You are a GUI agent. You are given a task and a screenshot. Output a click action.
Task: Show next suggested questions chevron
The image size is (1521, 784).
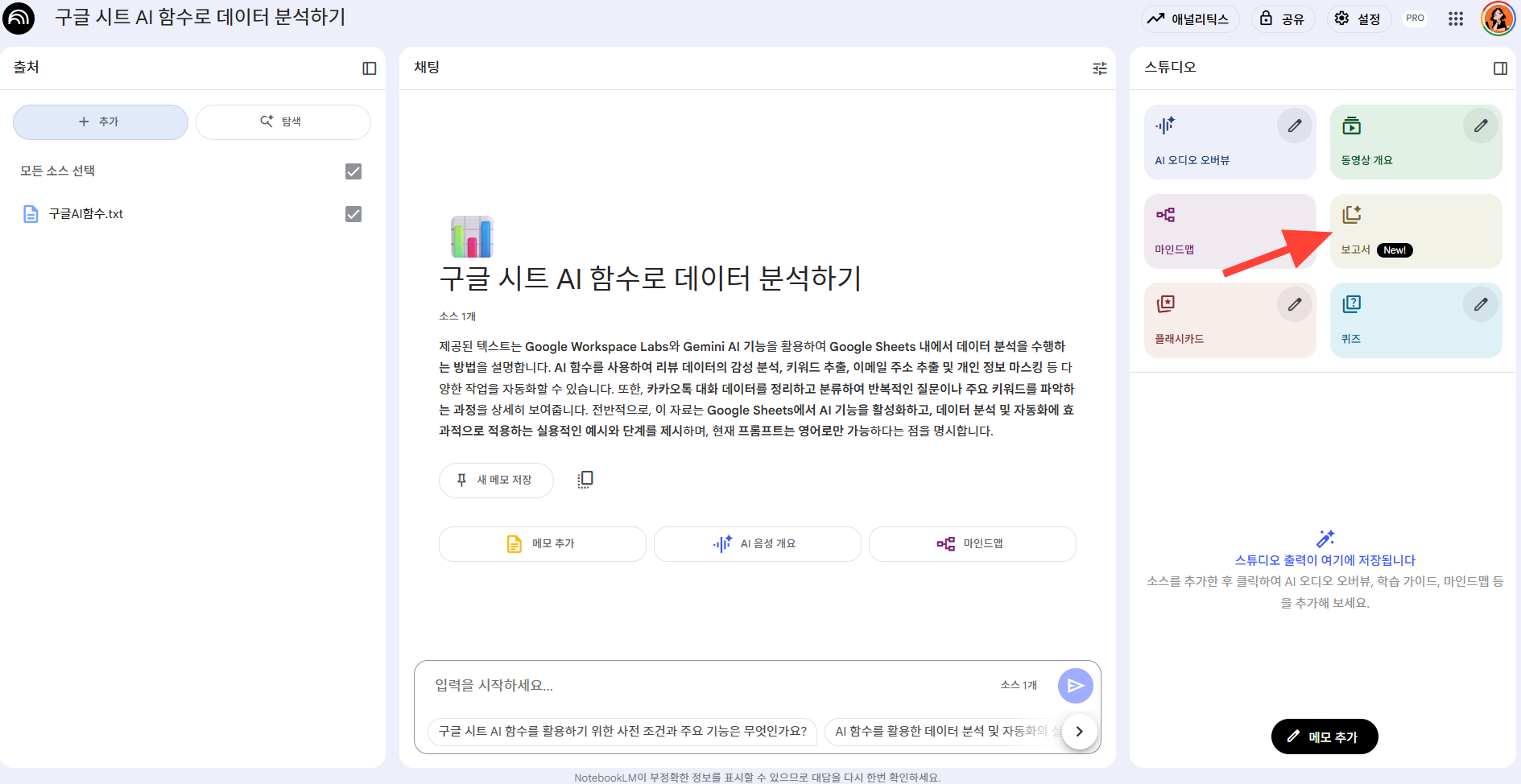[x=1080, y=732]
